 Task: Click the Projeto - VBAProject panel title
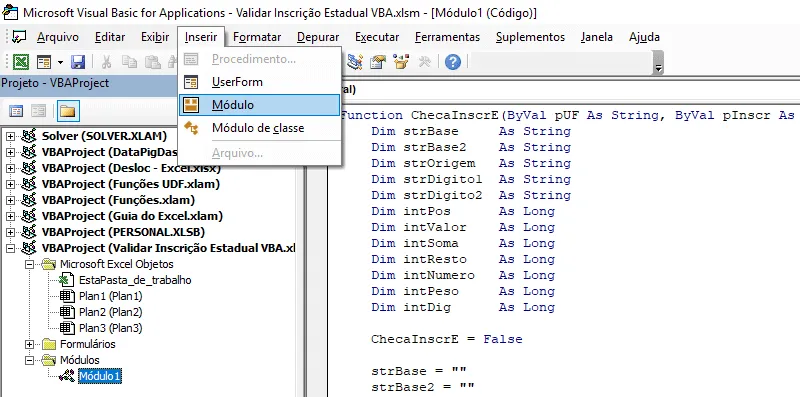55,83
